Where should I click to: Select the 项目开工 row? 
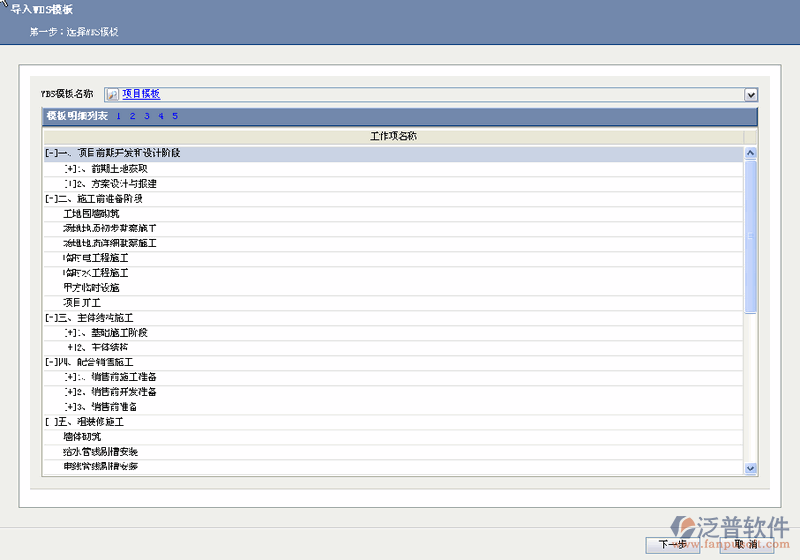point(82,302)
